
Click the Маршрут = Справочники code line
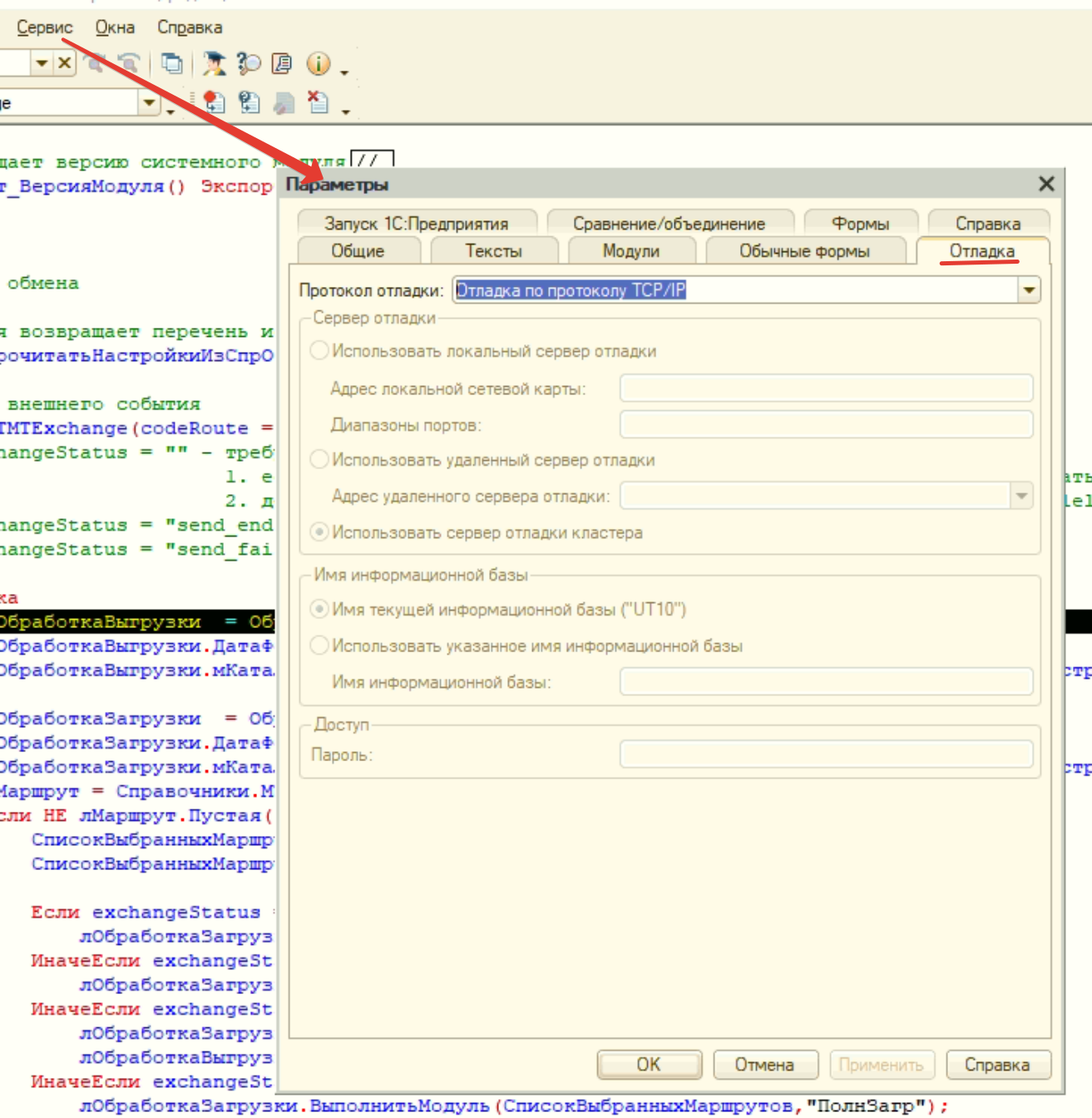pos(136,791)
